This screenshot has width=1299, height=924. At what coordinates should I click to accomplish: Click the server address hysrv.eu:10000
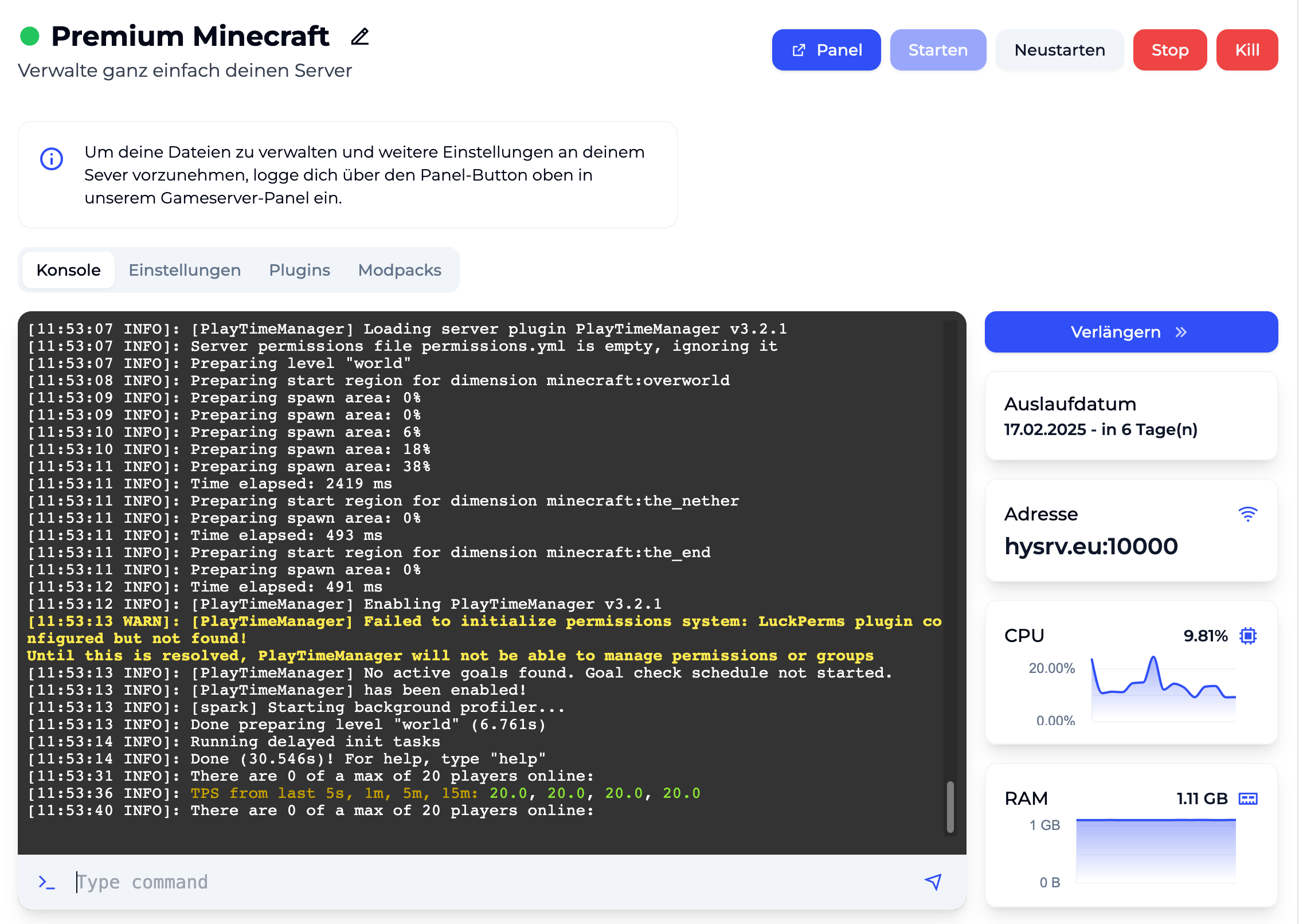(x=1091, y=546)
